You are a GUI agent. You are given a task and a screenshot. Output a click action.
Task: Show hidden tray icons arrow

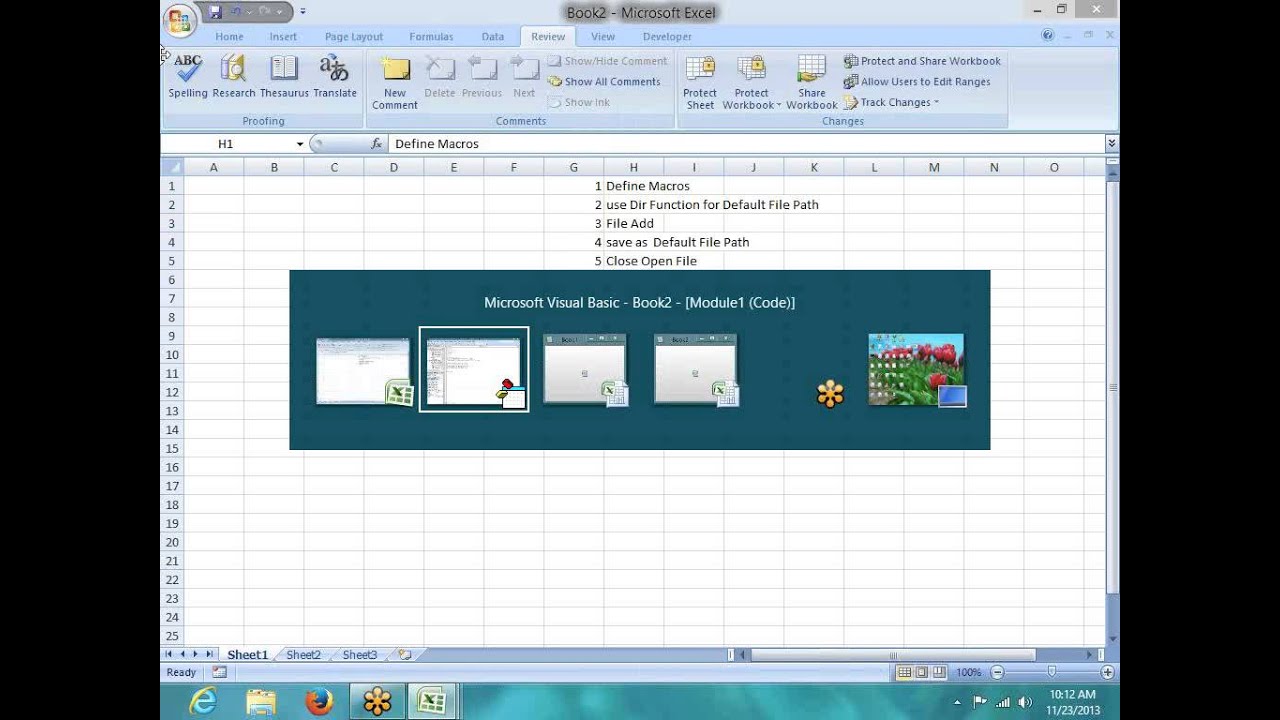957,703
